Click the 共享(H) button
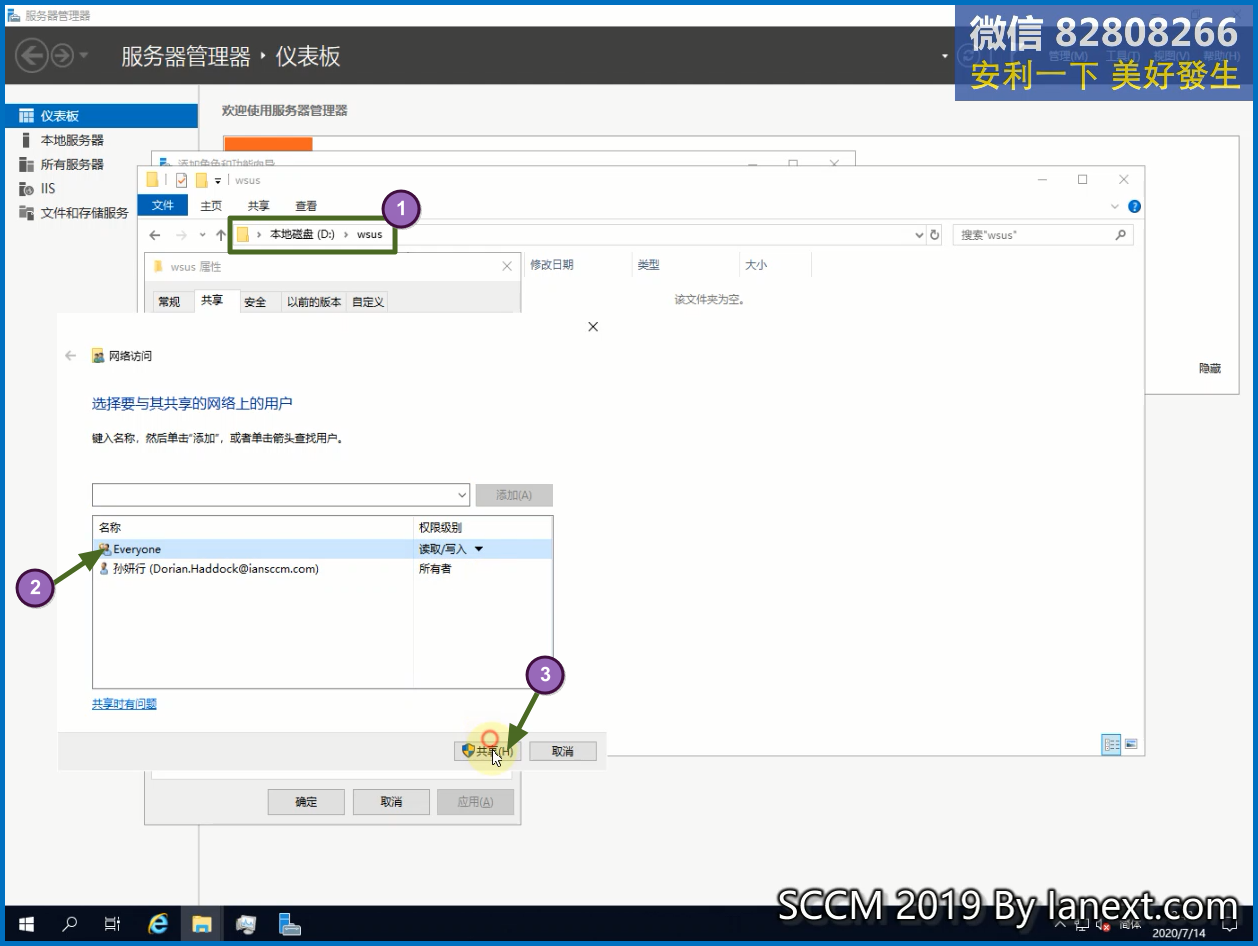The width and height of the screenshot is (1258, 946). (x=488, y=751)
